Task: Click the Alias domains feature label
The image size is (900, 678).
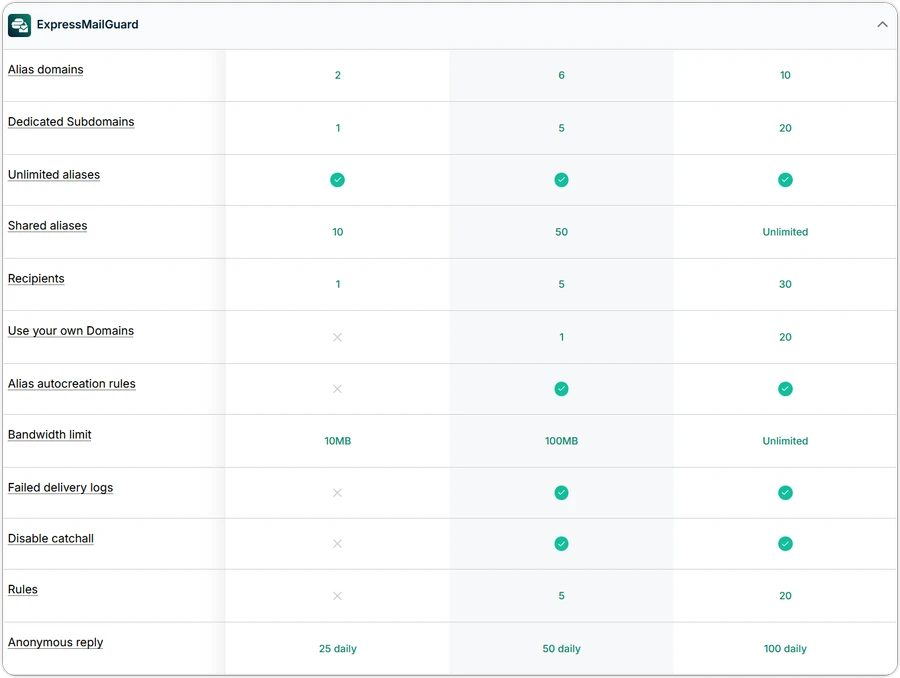Action: 46,70
